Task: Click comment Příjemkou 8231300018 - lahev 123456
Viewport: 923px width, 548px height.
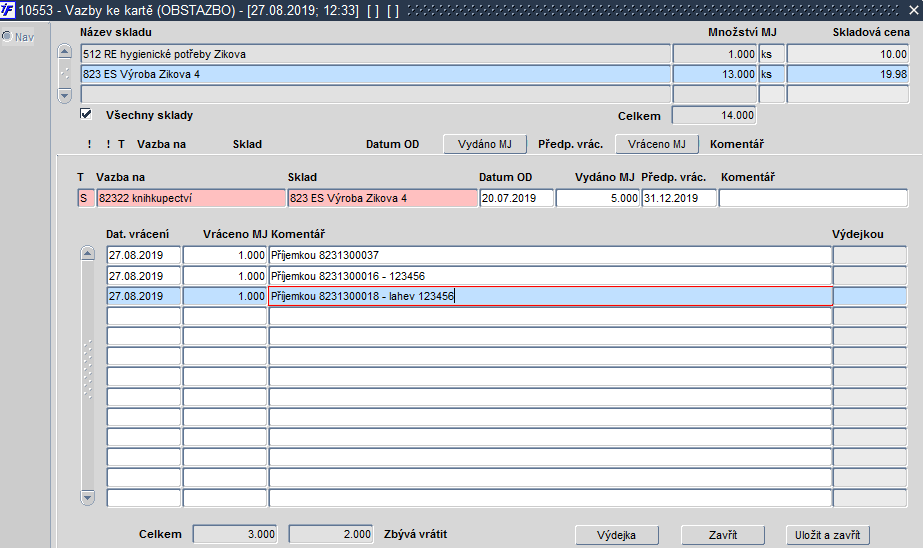Action: [550, 296]
